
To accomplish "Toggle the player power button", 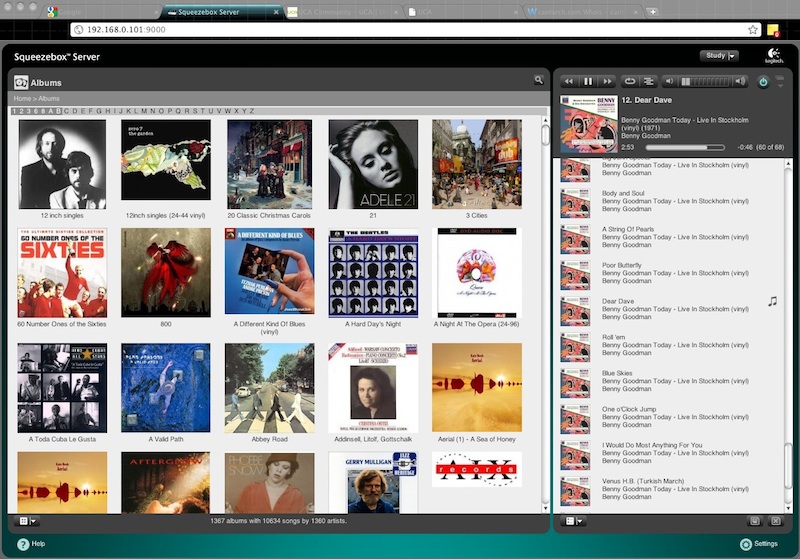I will 763,82.
